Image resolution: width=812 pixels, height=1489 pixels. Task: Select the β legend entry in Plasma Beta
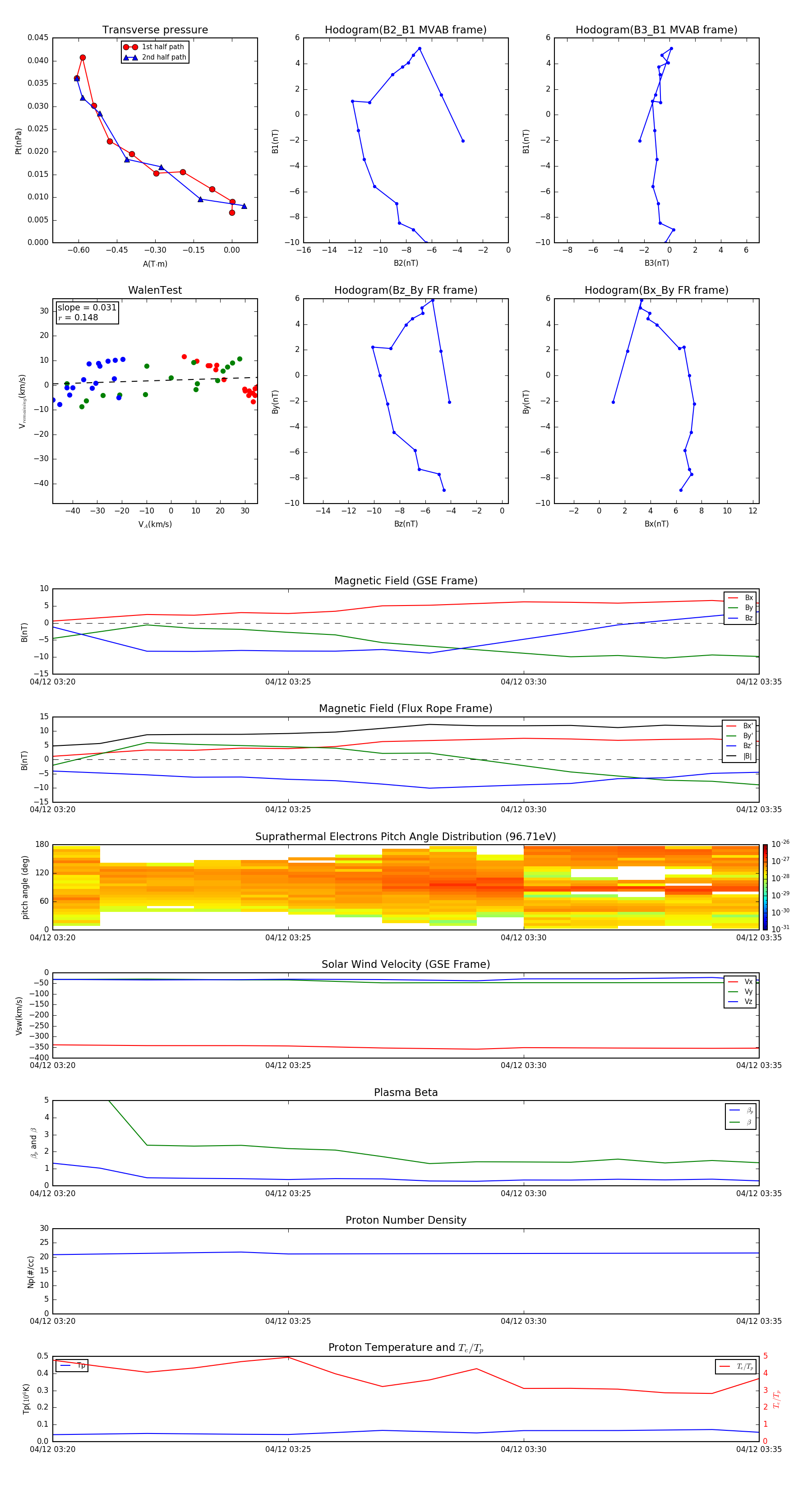[x=741, y=1122]
